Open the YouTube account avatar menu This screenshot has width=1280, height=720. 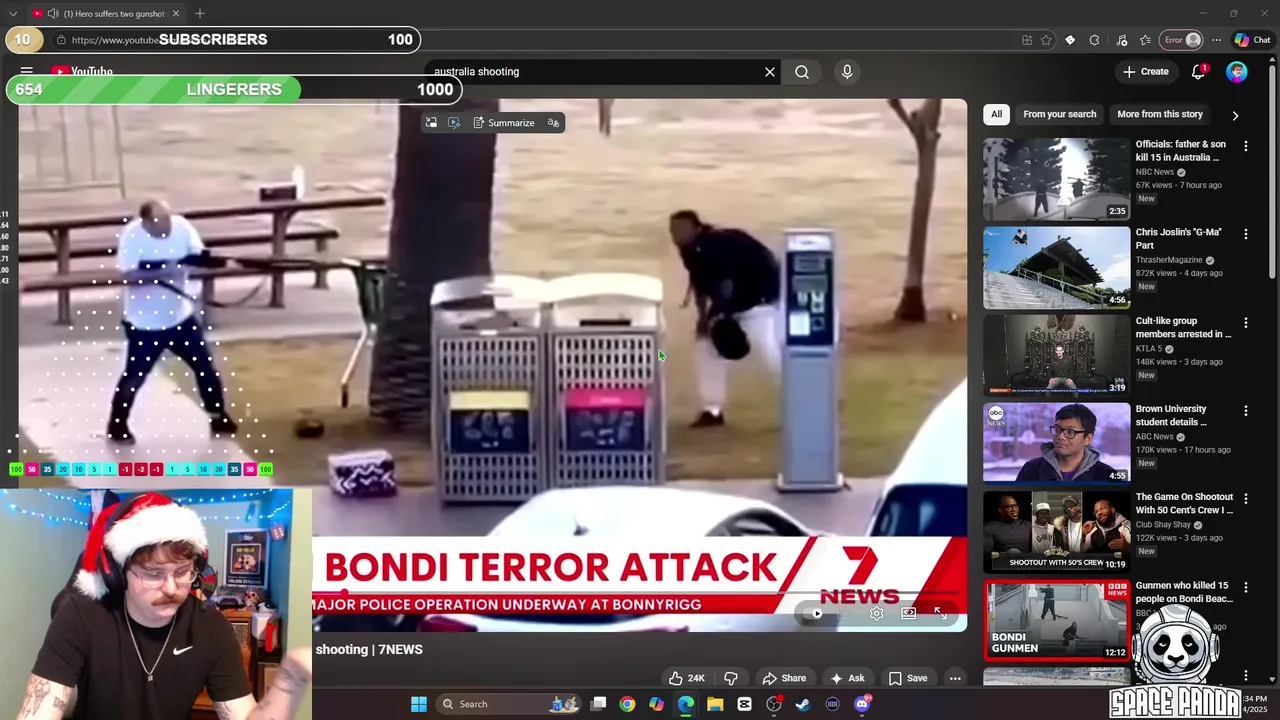point(1237,72)
